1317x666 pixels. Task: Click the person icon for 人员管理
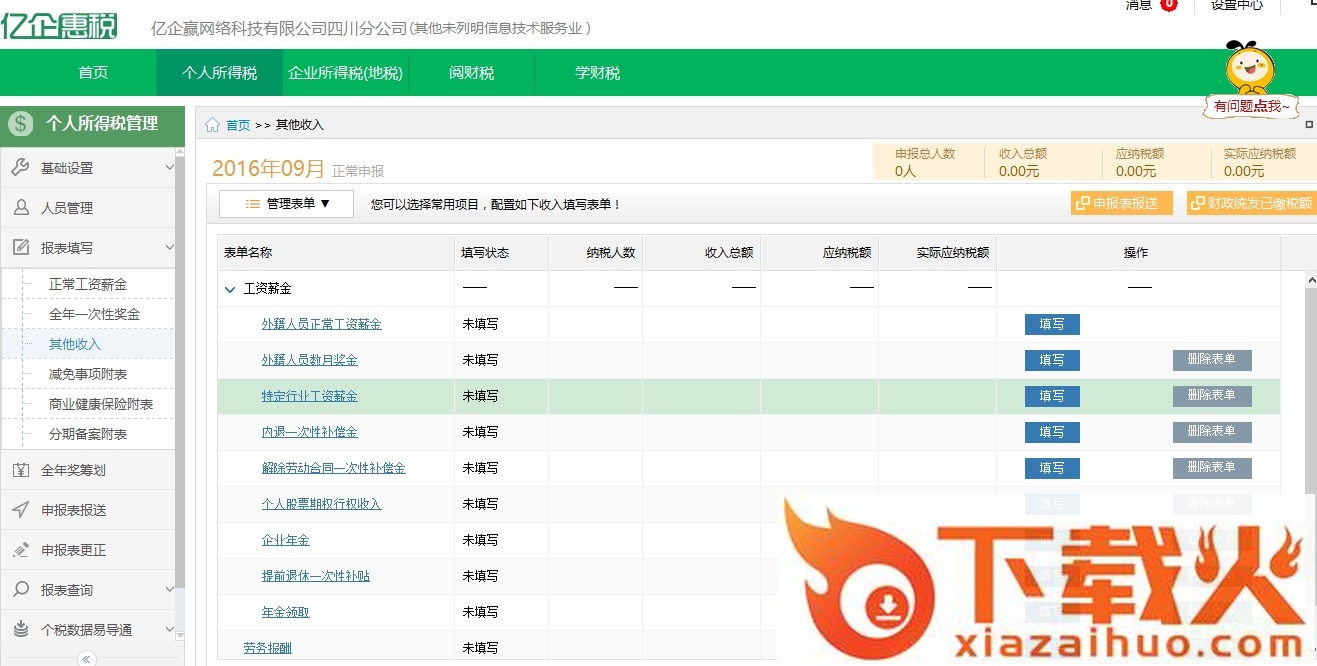coord(20,208)
